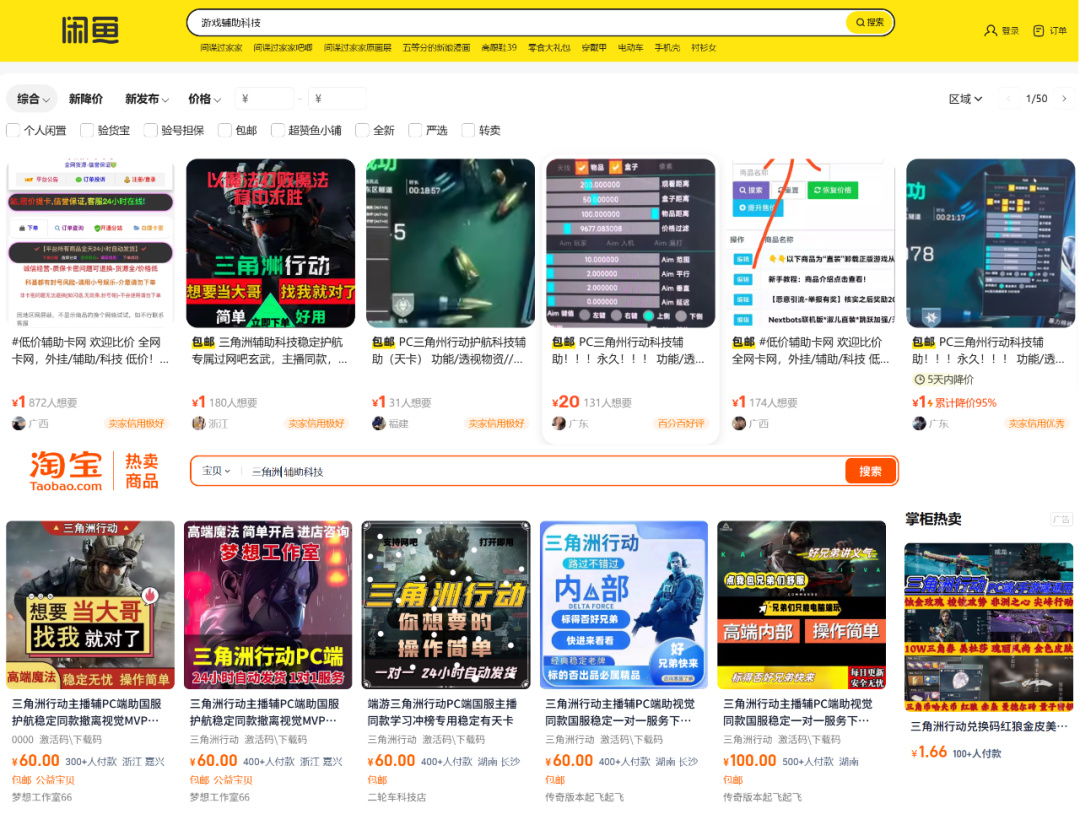Tick the 个人闲置 checkbox
Image resolution: width=1080 pixels, height=825 pixels.
click(x=13, y=130)
